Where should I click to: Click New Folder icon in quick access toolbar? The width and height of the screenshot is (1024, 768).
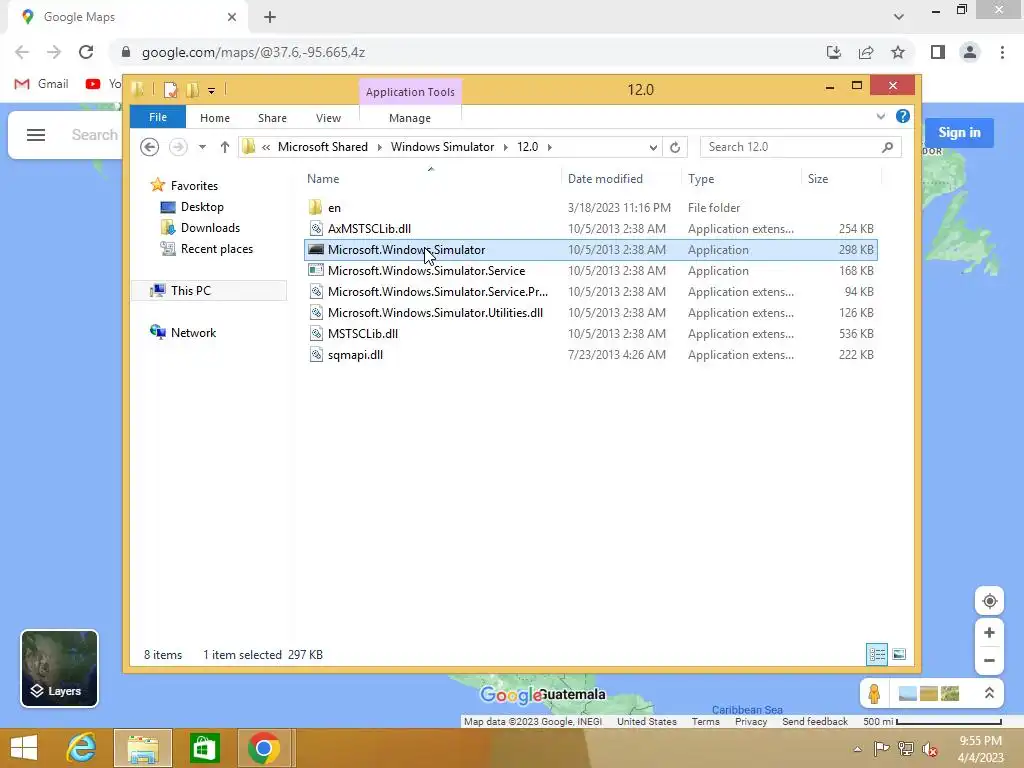[193, 89]
